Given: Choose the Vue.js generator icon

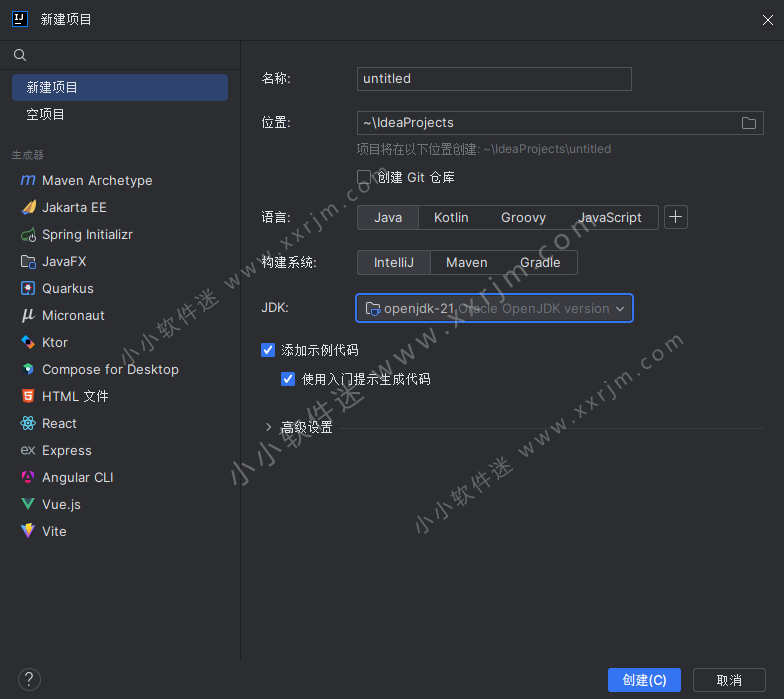Looking at the screenshot, I should (28, 505).
